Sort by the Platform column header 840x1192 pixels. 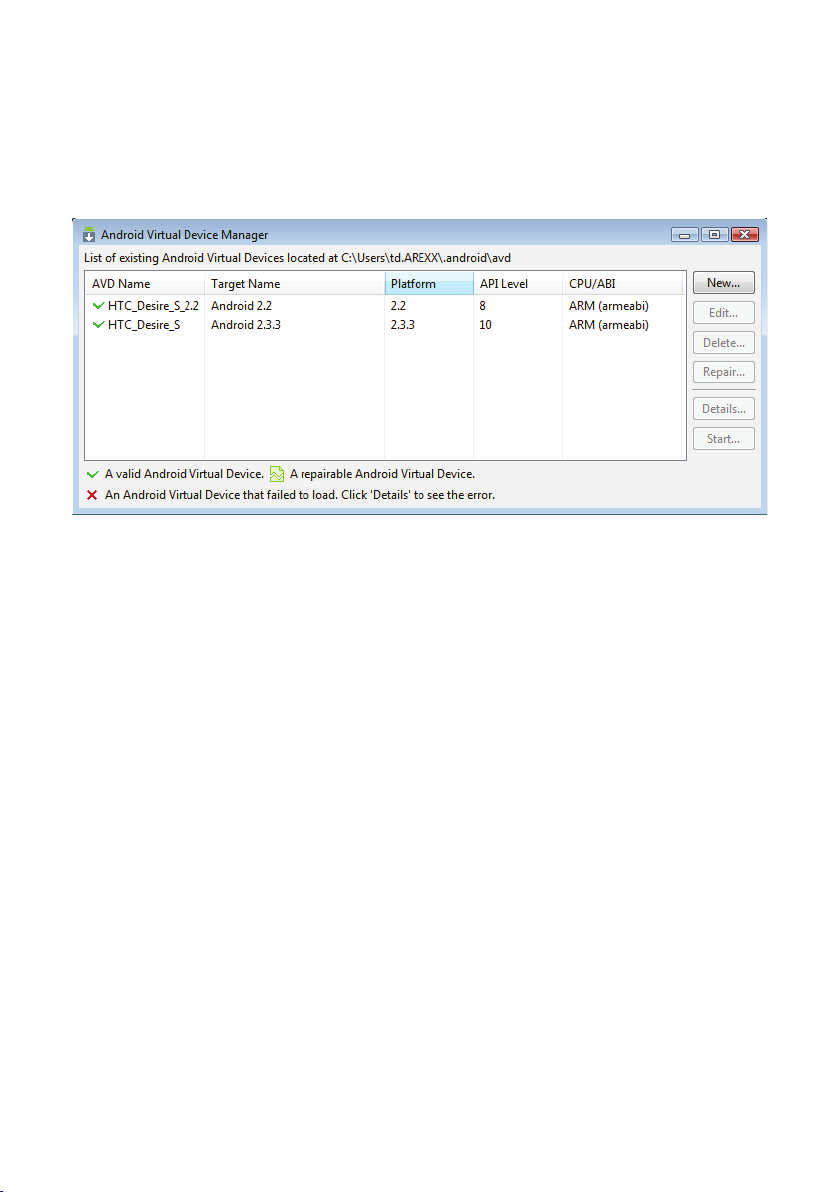(429, 284)
